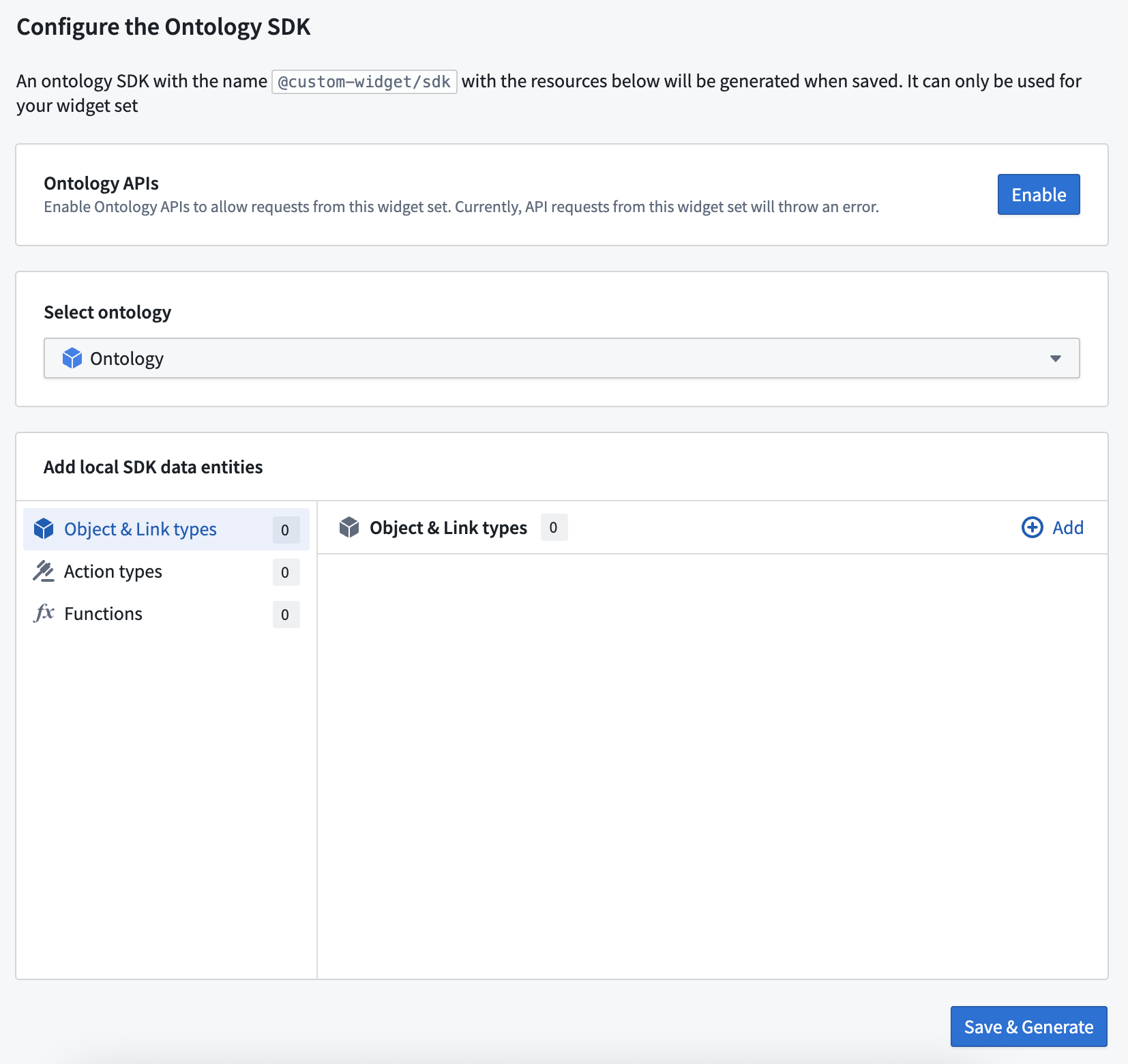Click the circled plus icon next to Add
The height and width of the screenshot is (1064, 1128).
pos(1032,527)
